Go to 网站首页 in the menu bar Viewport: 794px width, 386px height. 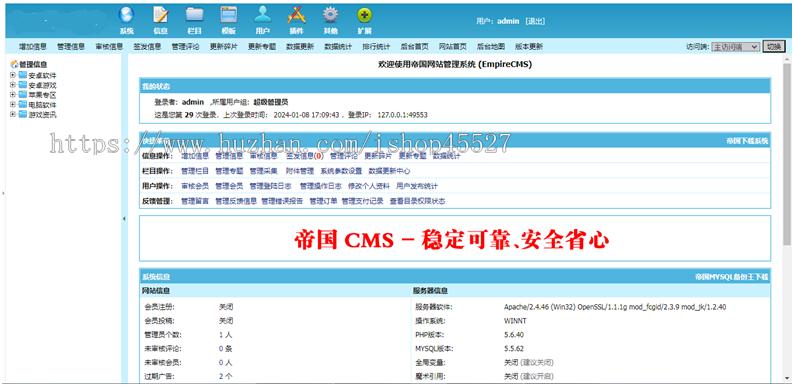453,47
